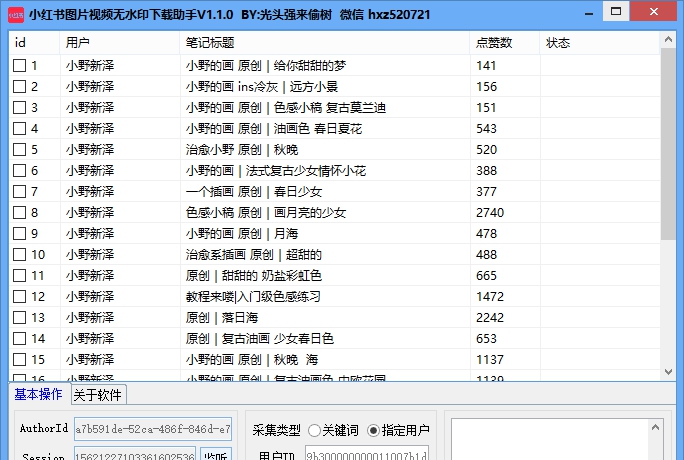684x460 pixels.
Task: Select title 小野的画 原创｜给你甜甜的梦
Action: pos(266,66)
